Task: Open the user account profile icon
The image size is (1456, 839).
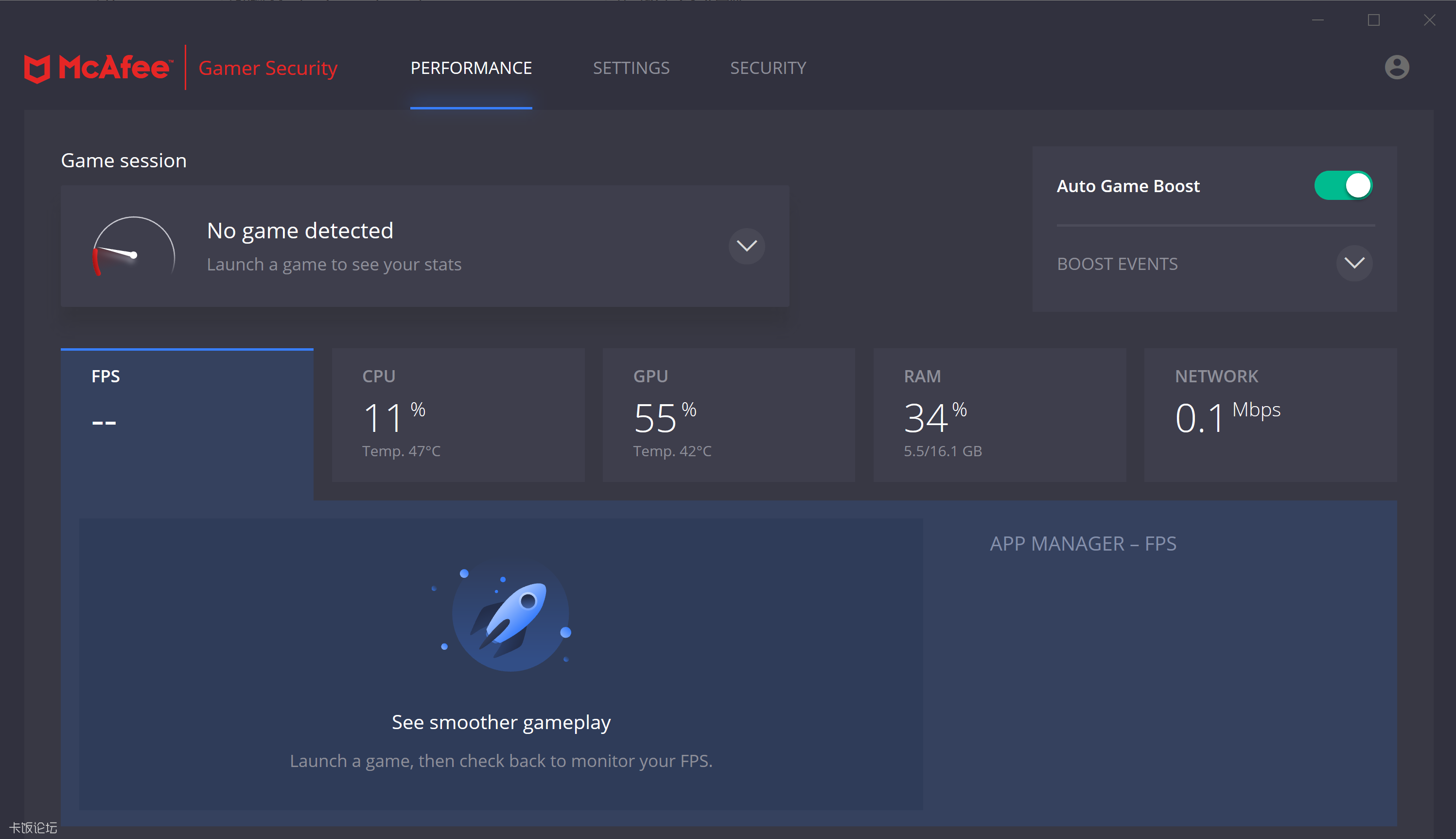Action: (1396, 68)
